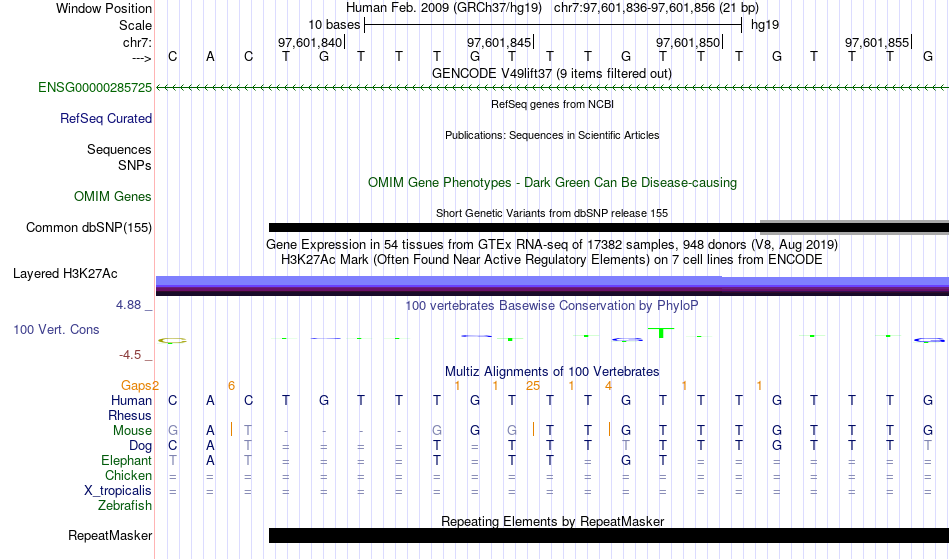Click the gap count 6 in Gaps row
Viewport: 950px width, 559px height.
click(231, 386)
